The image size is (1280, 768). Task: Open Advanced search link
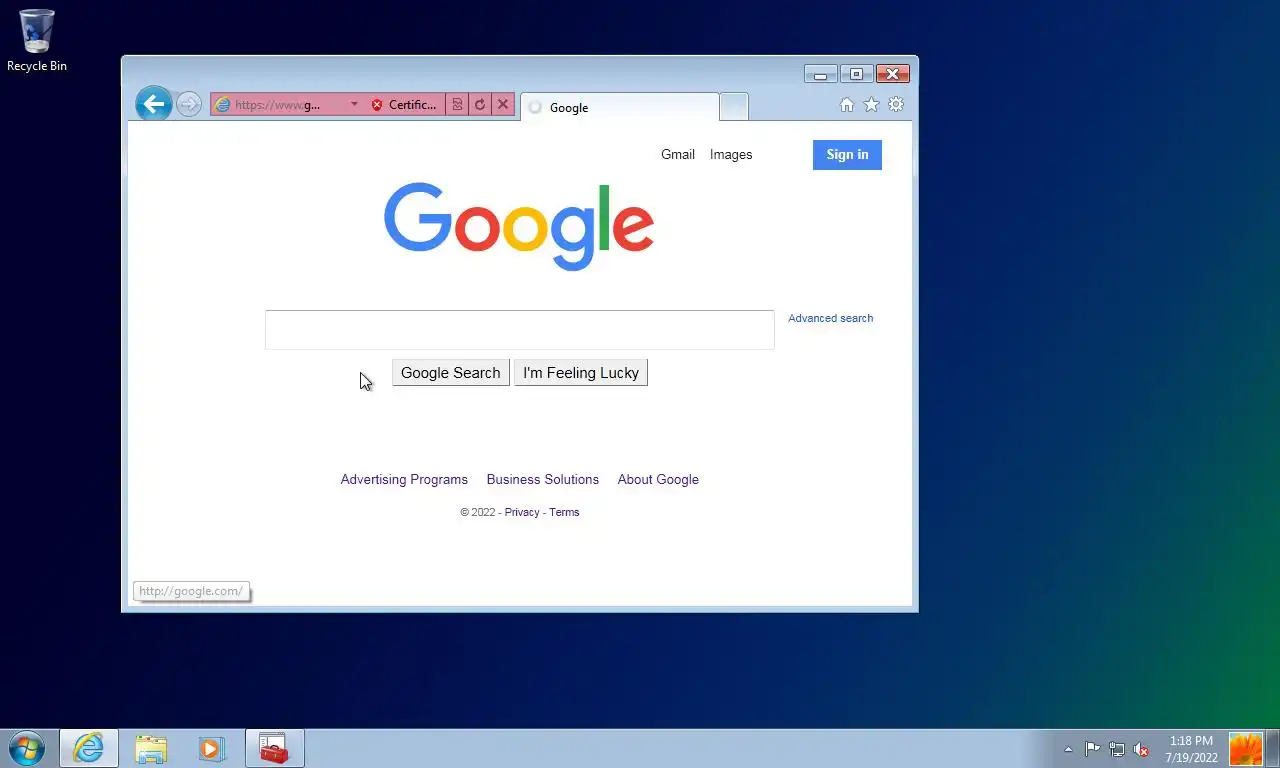pyautogui.click(x=831, y=318)
